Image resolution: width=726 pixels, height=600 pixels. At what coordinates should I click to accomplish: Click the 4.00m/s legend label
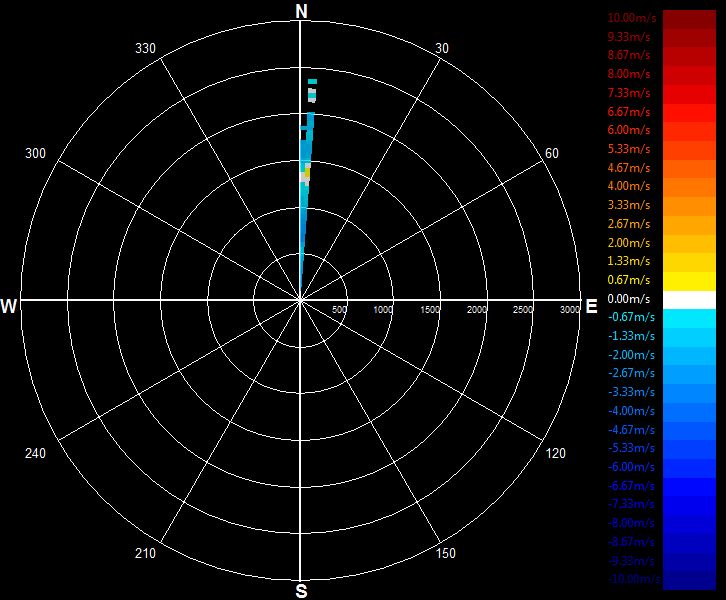coord(629,186)
